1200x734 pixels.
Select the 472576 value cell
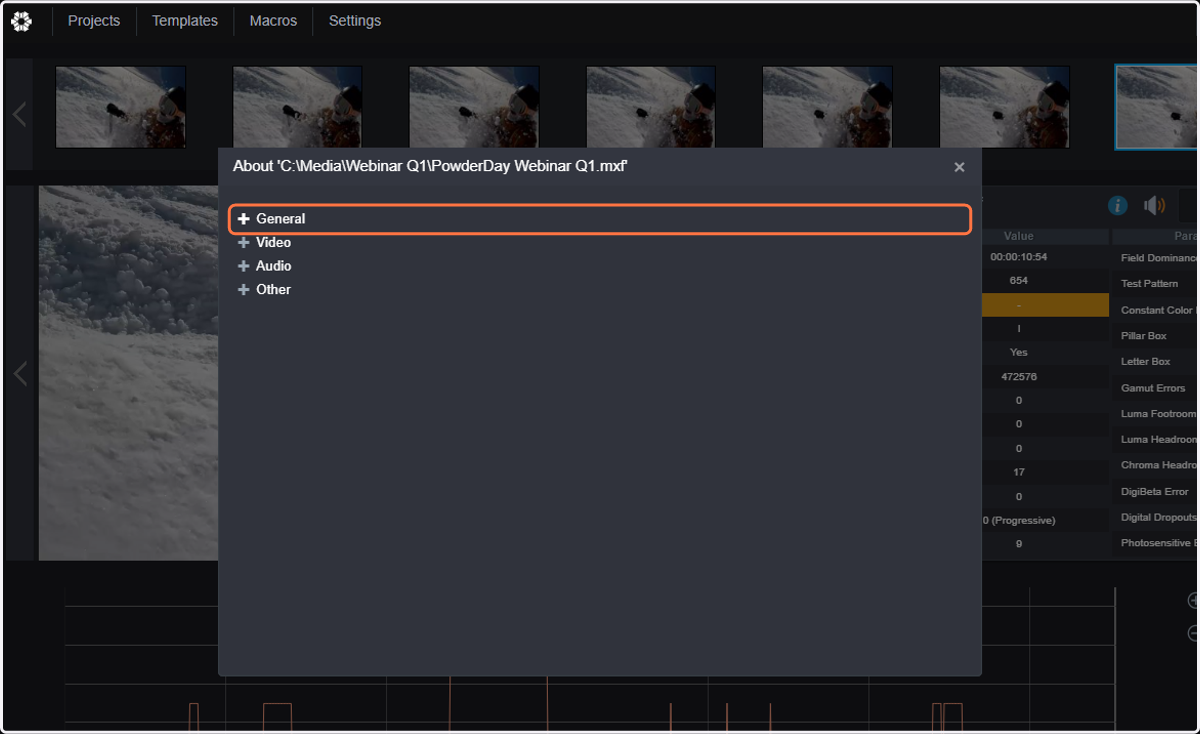point(1019,377)
